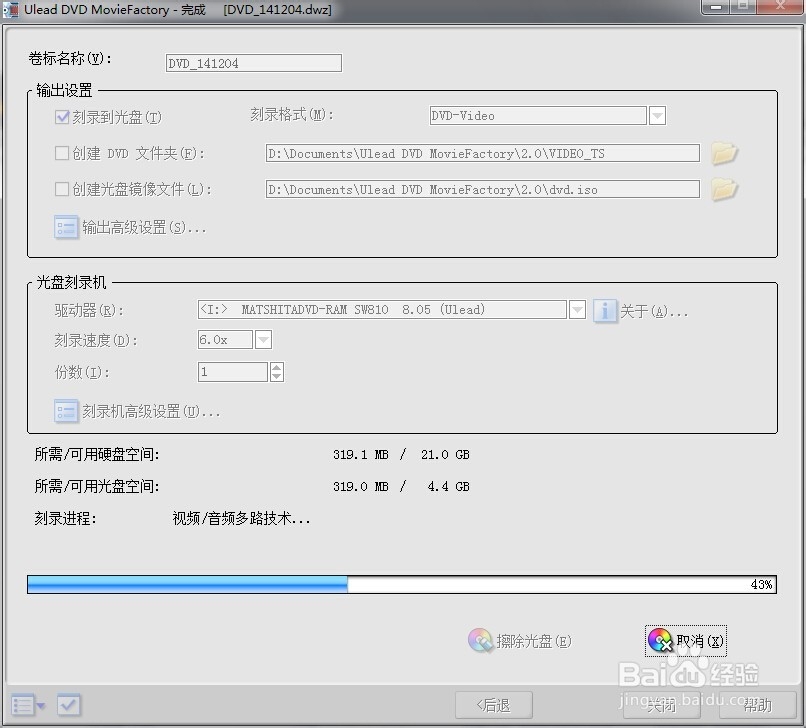Click the dvd.iso image path field
806x728 pixels.
pos(483,189)
